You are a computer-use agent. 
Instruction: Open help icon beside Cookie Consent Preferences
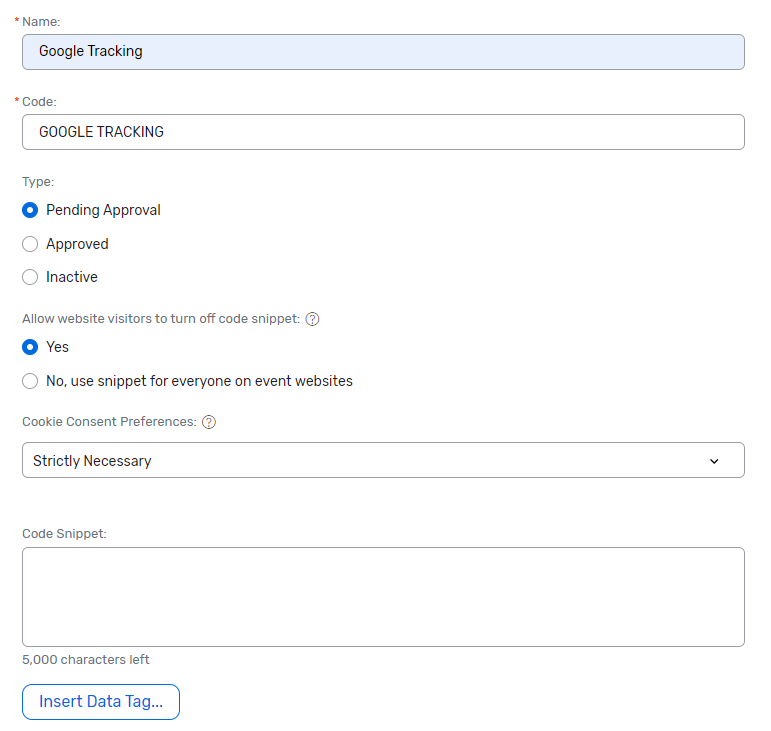pos(209,422)
